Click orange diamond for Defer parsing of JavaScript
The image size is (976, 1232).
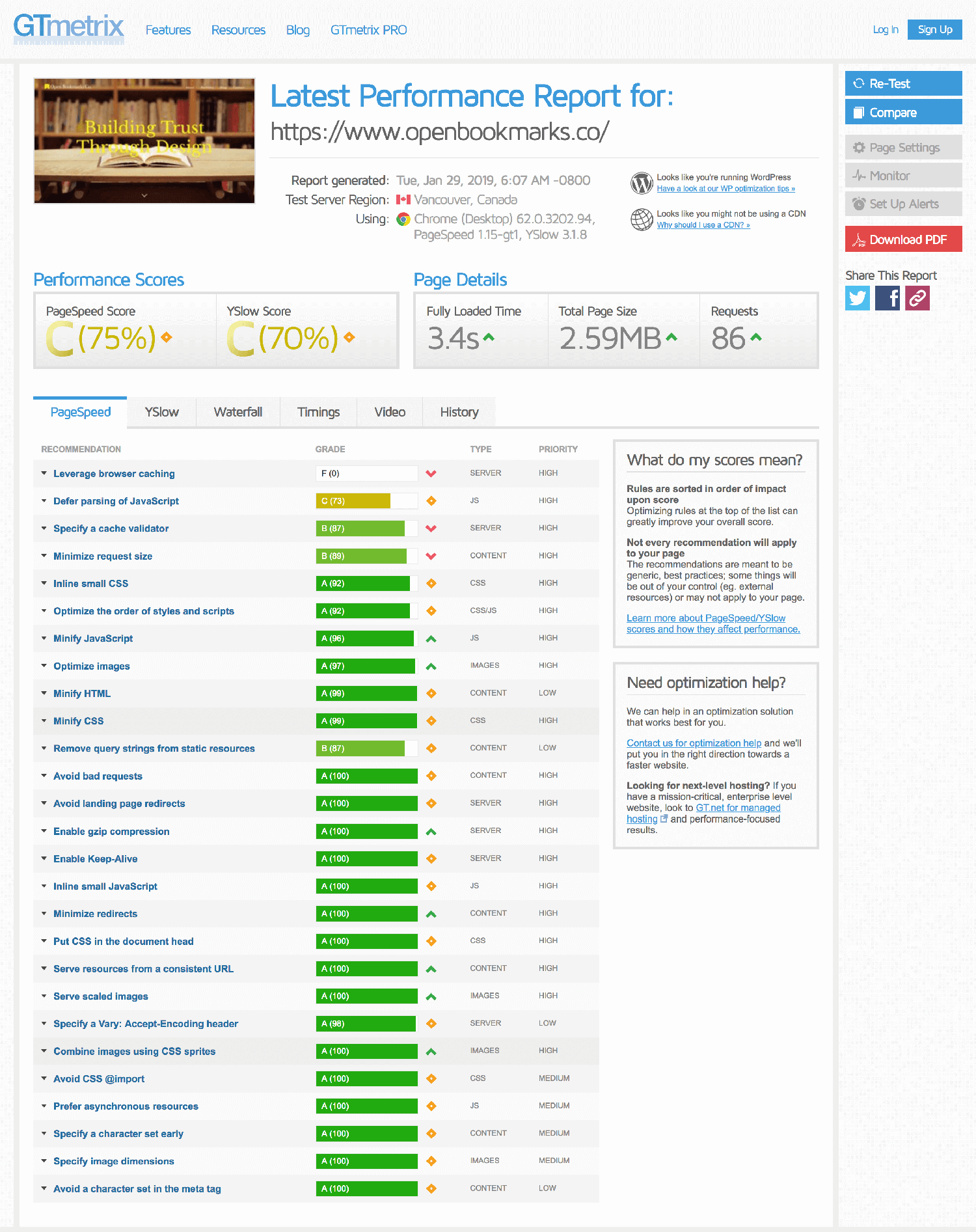click(431, 501)
